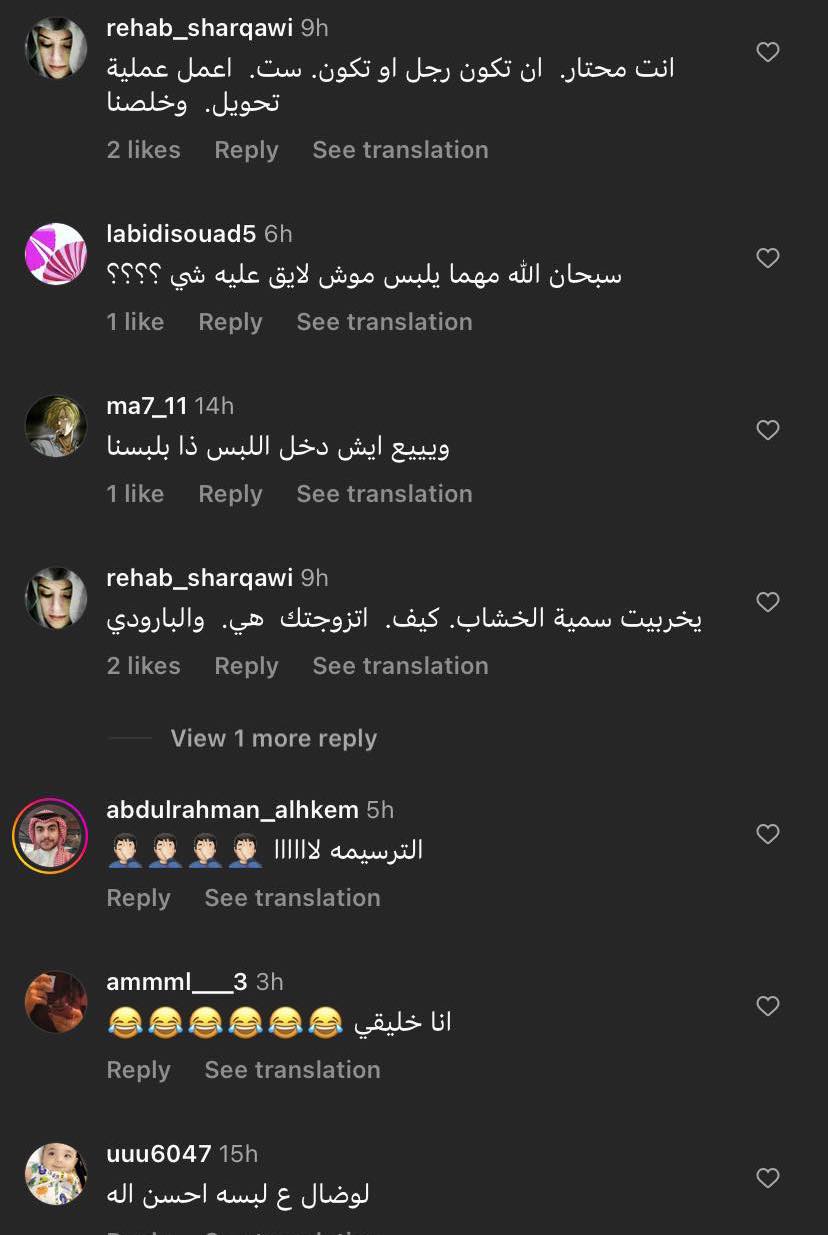Tap the heart next to ammml___3's comment
This screenshot has height=1235, width=828.
(768, 1006)
